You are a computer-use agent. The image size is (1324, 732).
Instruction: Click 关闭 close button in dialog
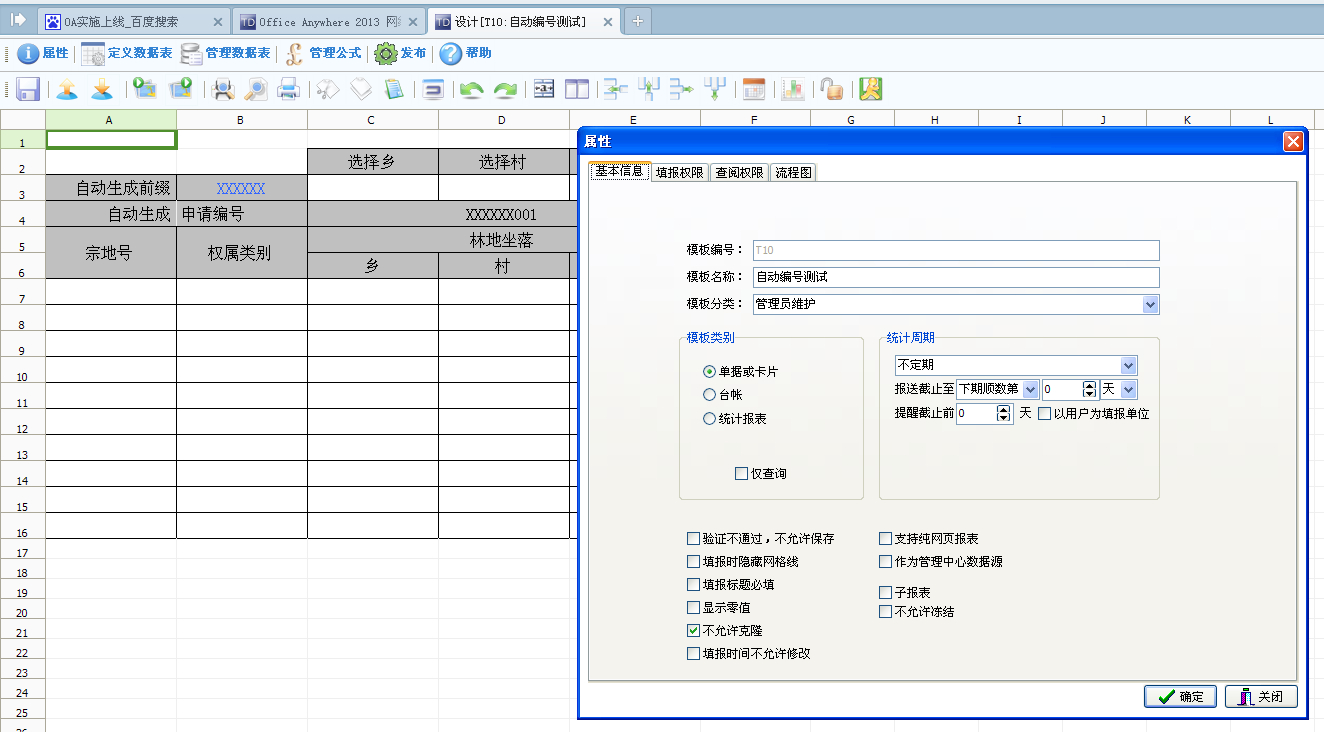click(1261, 697)
